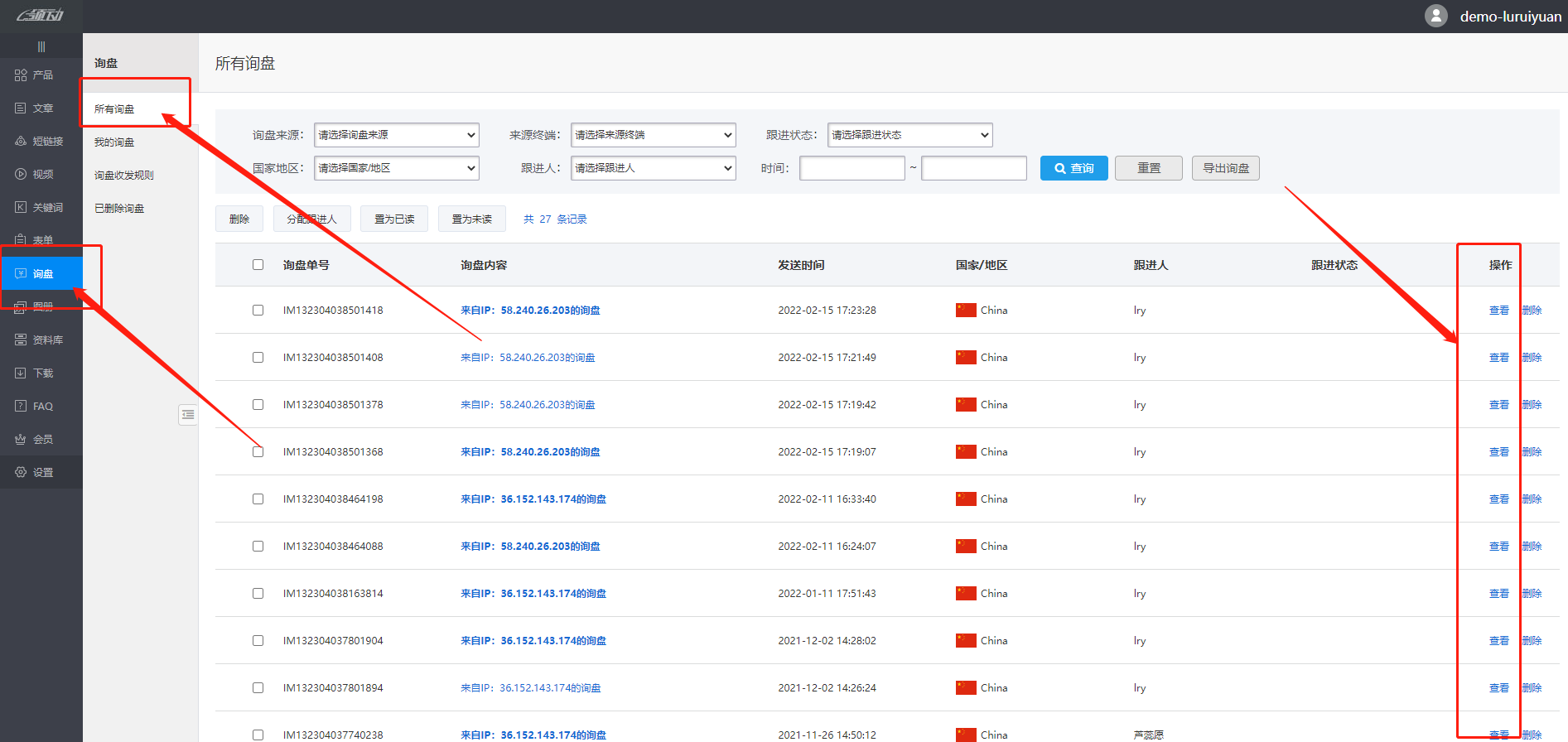Tick the checkbox for inquiry IM132304038464198
The height and width of the screenshot is (742, 1568).
pos(258,499)
